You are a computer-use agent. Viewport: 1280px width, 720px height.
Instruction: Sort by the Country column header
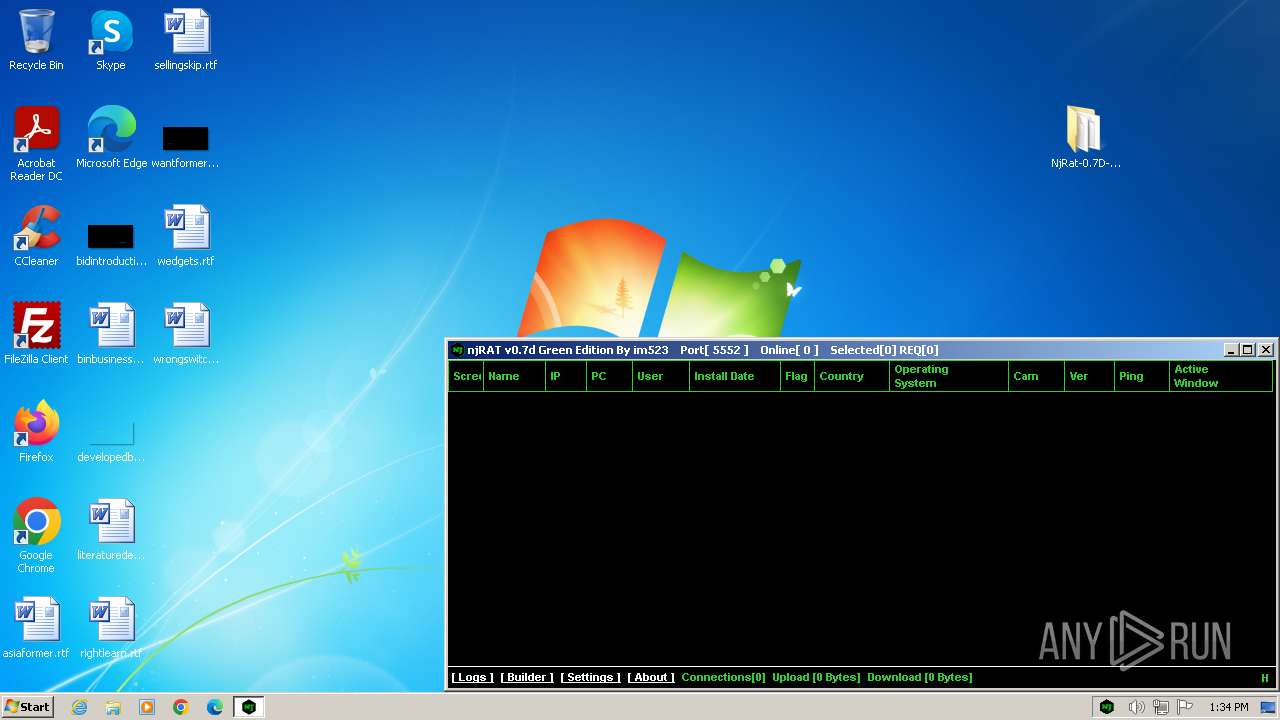click(x=852, y=376)
